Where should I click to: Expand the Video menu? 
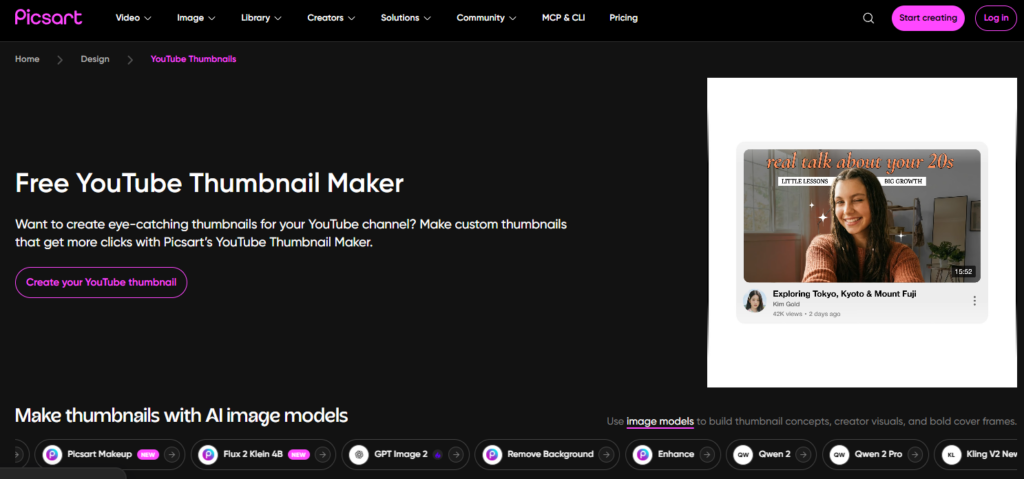pyautogui.click(x=133, y=18)
